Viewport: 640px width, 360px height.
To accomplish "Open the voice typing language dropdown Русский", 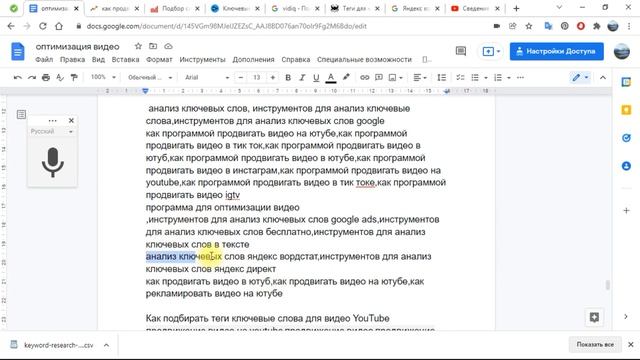I will (x=51, y=131).
